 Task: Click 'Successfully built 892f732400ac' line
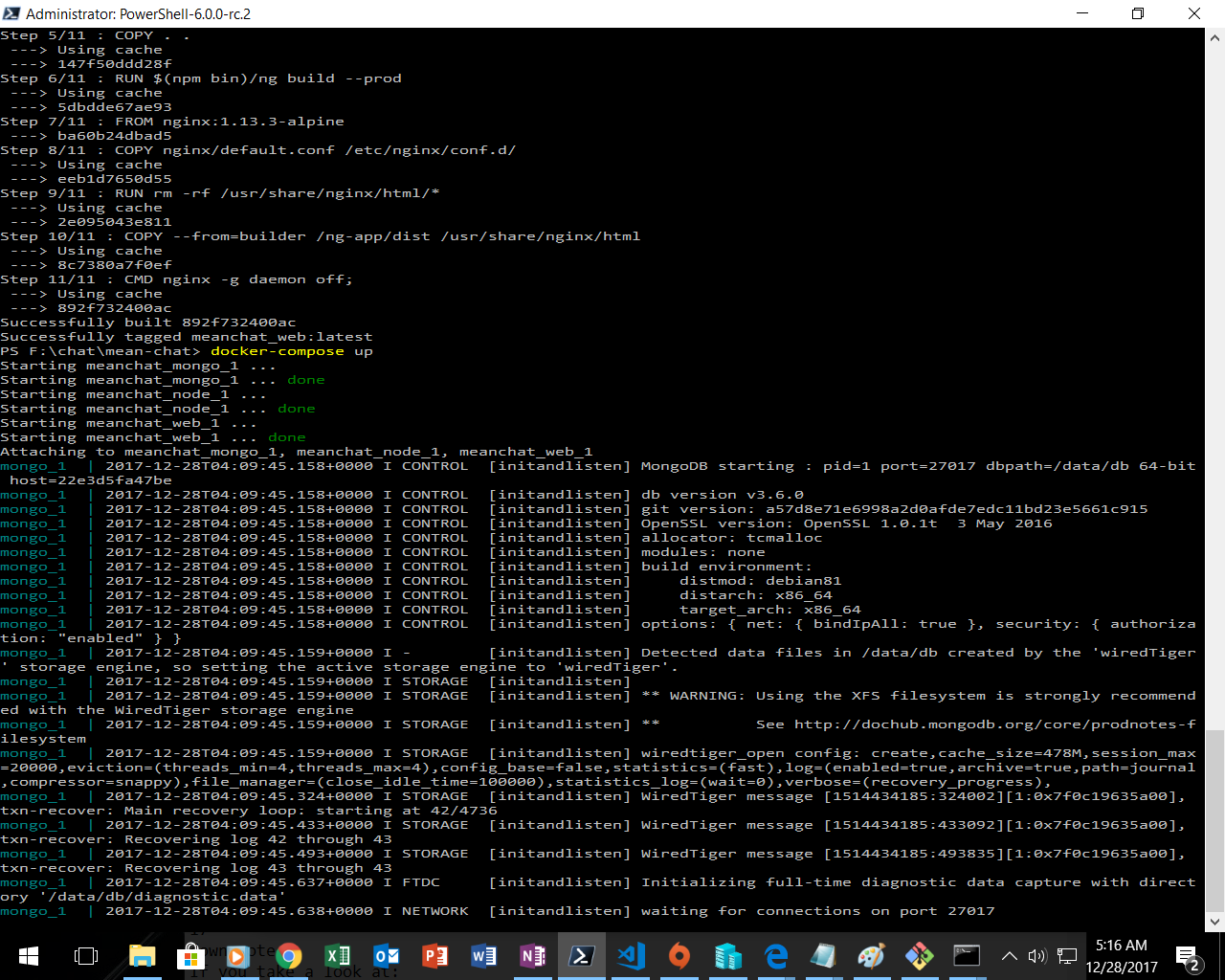pos(148,323)
